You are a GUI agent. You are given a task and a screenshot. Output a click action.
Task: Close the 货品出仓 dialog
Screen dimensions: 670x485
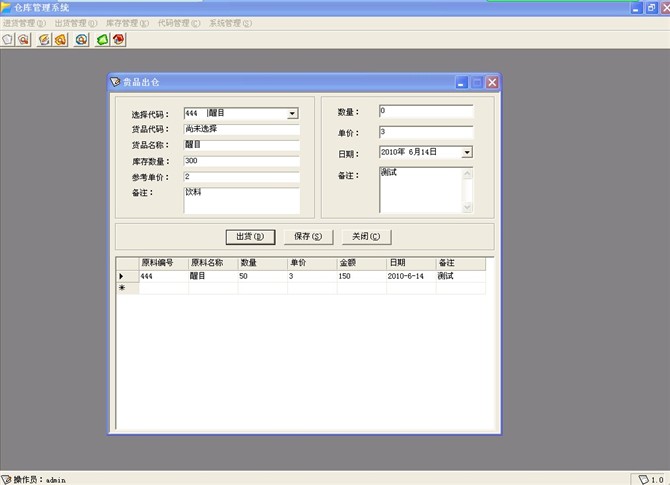point(492,82)
